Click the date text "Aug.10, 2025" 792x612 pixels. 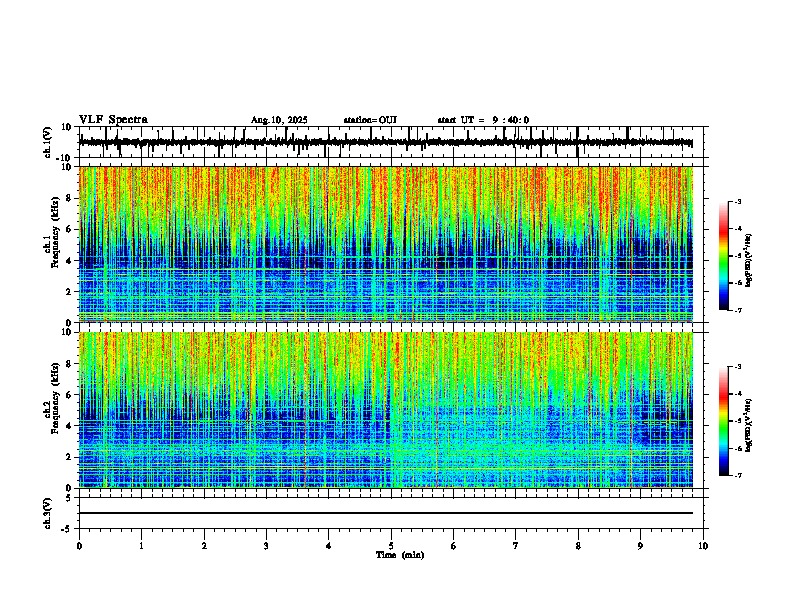(x=279, y=120)
